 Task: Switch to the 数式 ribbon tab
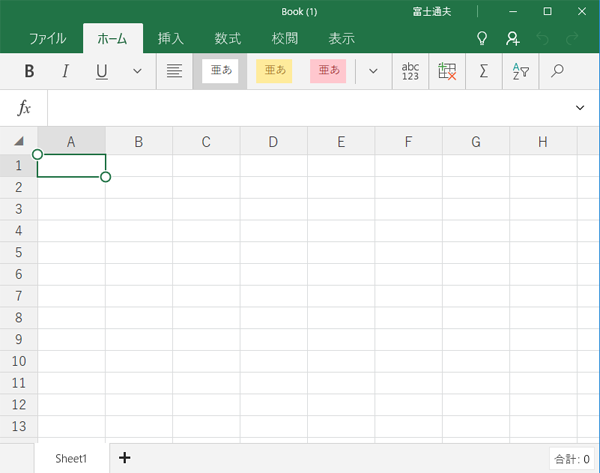[x=227, y=38]
